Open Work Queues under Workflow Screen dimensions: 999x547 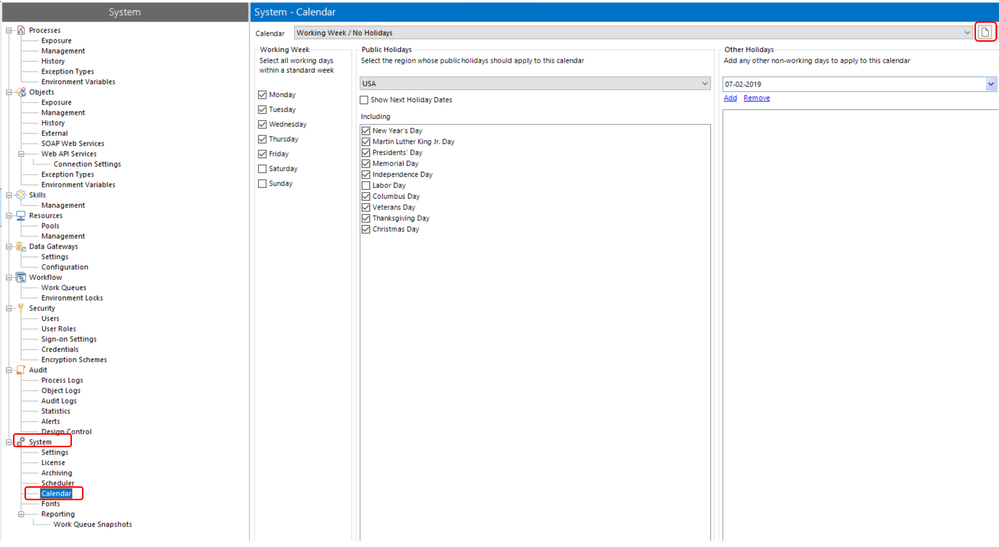pyautogui.click(x=63, y=288)
